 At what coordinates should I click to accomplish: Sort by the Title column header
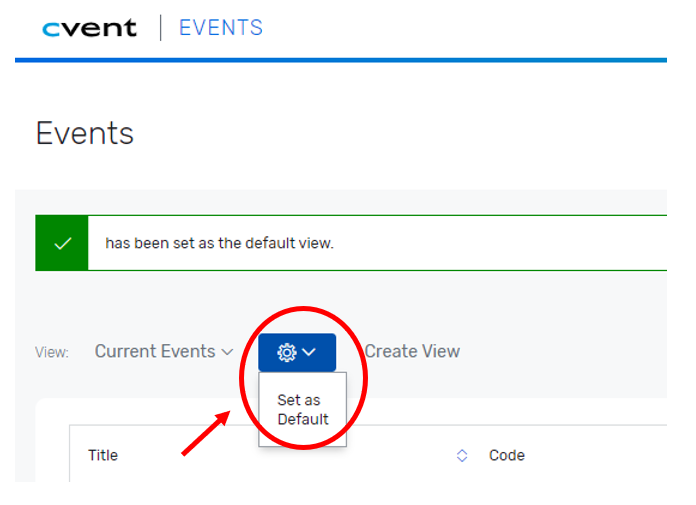click(103, 455)
